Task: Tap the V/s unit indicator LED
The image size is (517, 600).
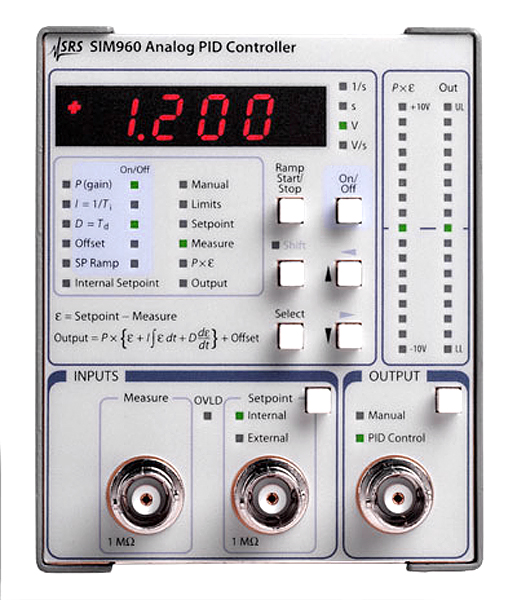Action: pyautogui.click(x=343, y=145)
